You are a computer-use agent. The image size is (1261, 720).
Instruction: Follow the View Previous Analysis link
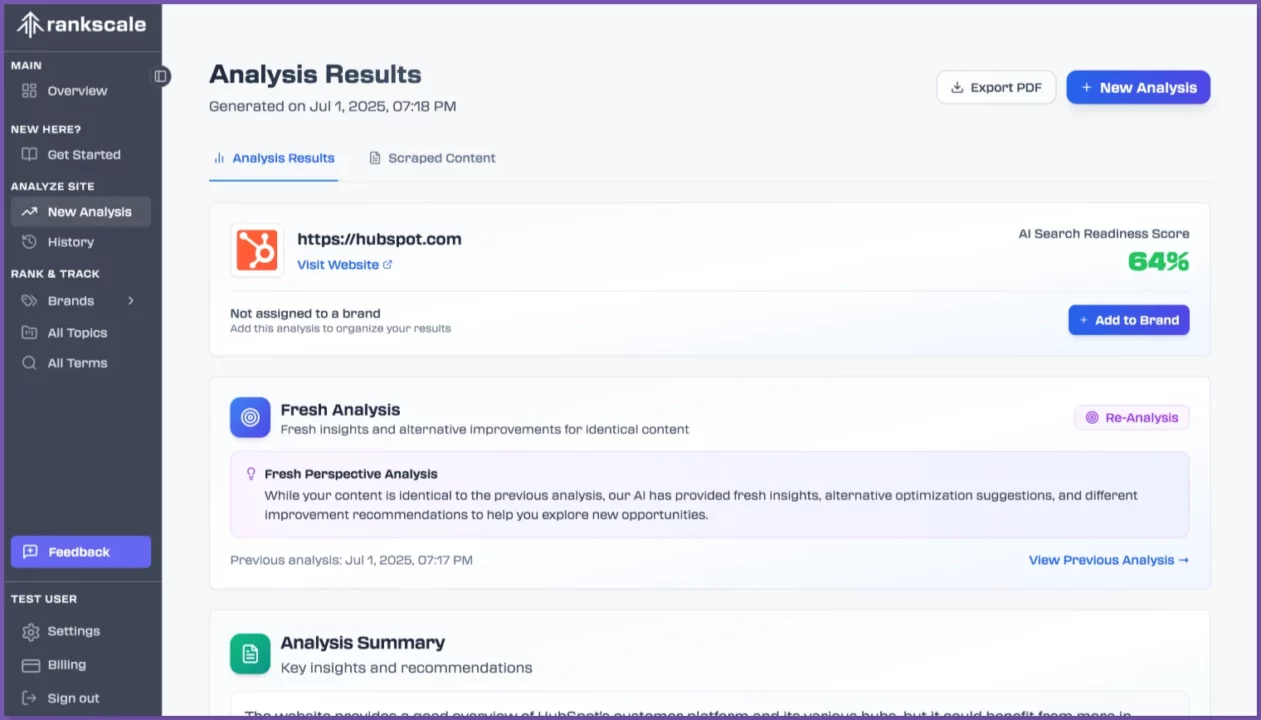point(1108,560)
